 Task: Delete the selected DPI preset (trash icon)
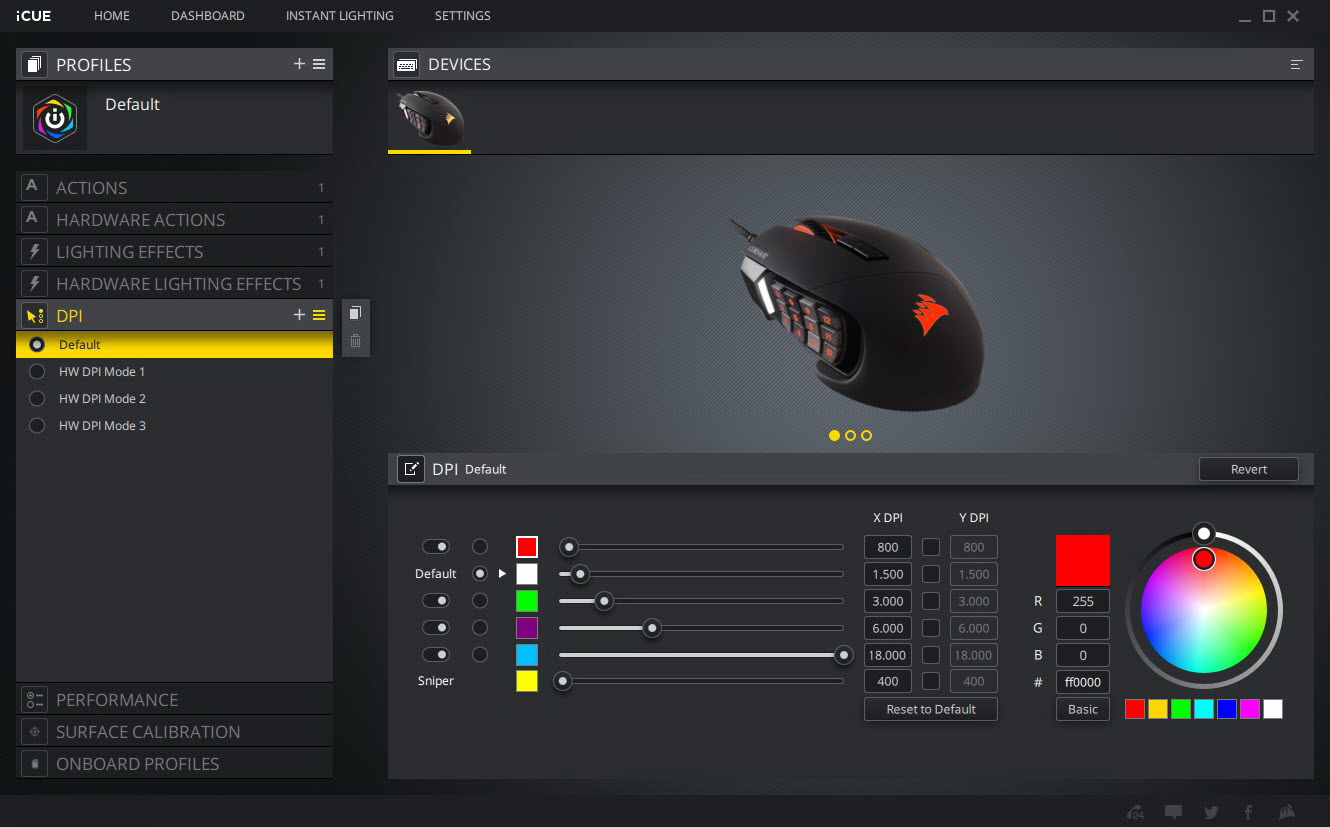(355, 341)
